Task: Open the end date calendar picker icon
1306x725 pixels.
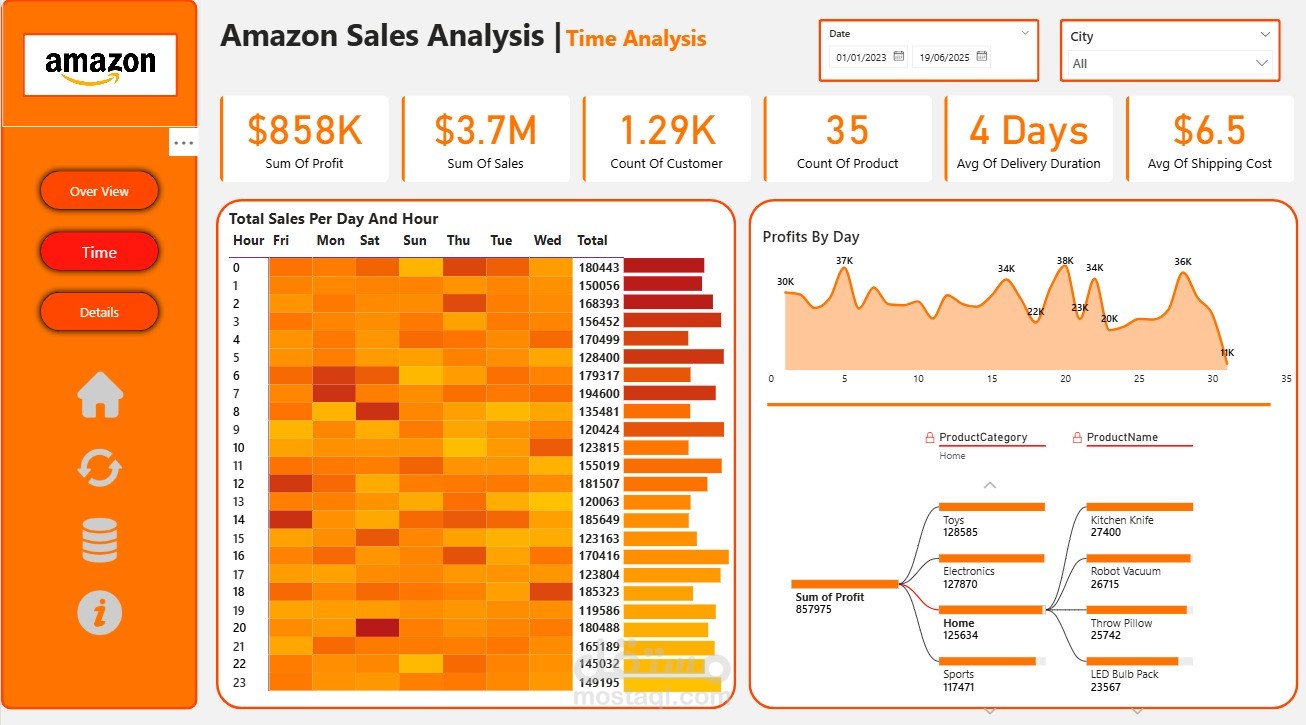Action: 982,57
